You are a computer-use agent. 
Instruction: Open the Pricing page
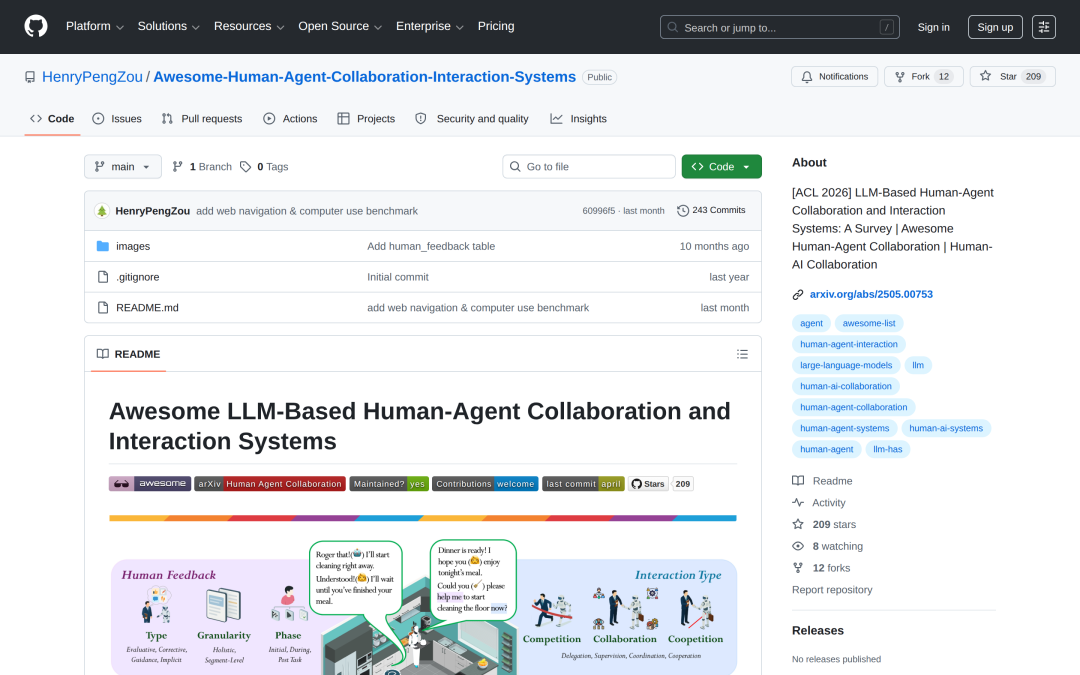click(x=496, y=26)
